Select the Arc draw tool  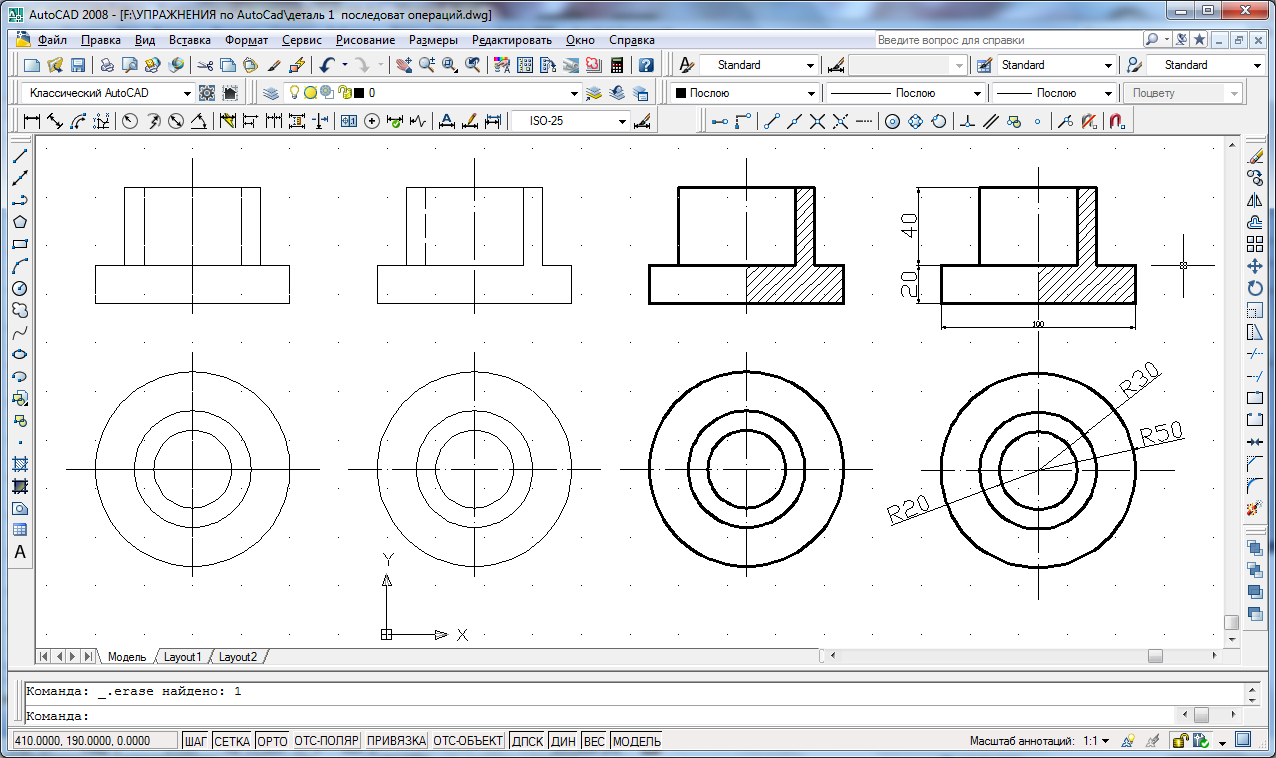coord(19,266)
